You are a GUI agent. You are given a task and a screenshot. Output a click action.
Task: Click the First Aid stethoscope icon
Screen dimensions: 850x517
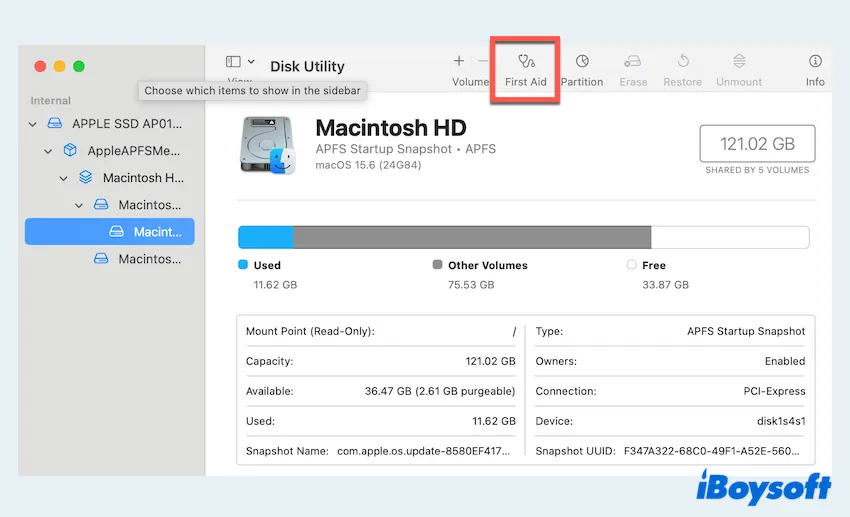(526, 61)
